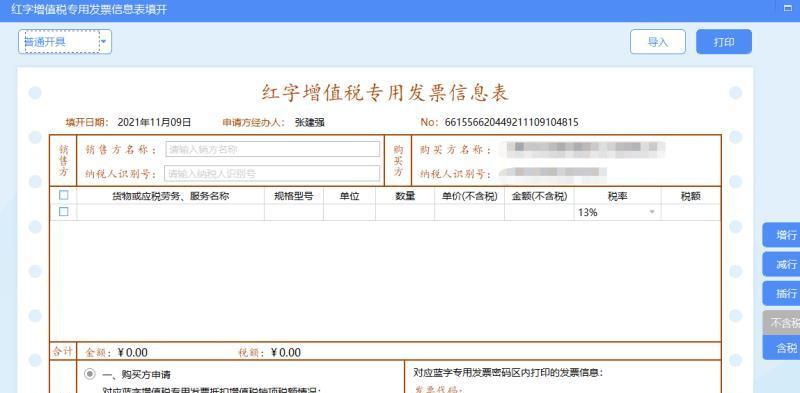The width and height of the screenshot is (800, 393).
Task: Tick the checkbox of the first item row
Action: pyautogui.click(x=64, y=212)
